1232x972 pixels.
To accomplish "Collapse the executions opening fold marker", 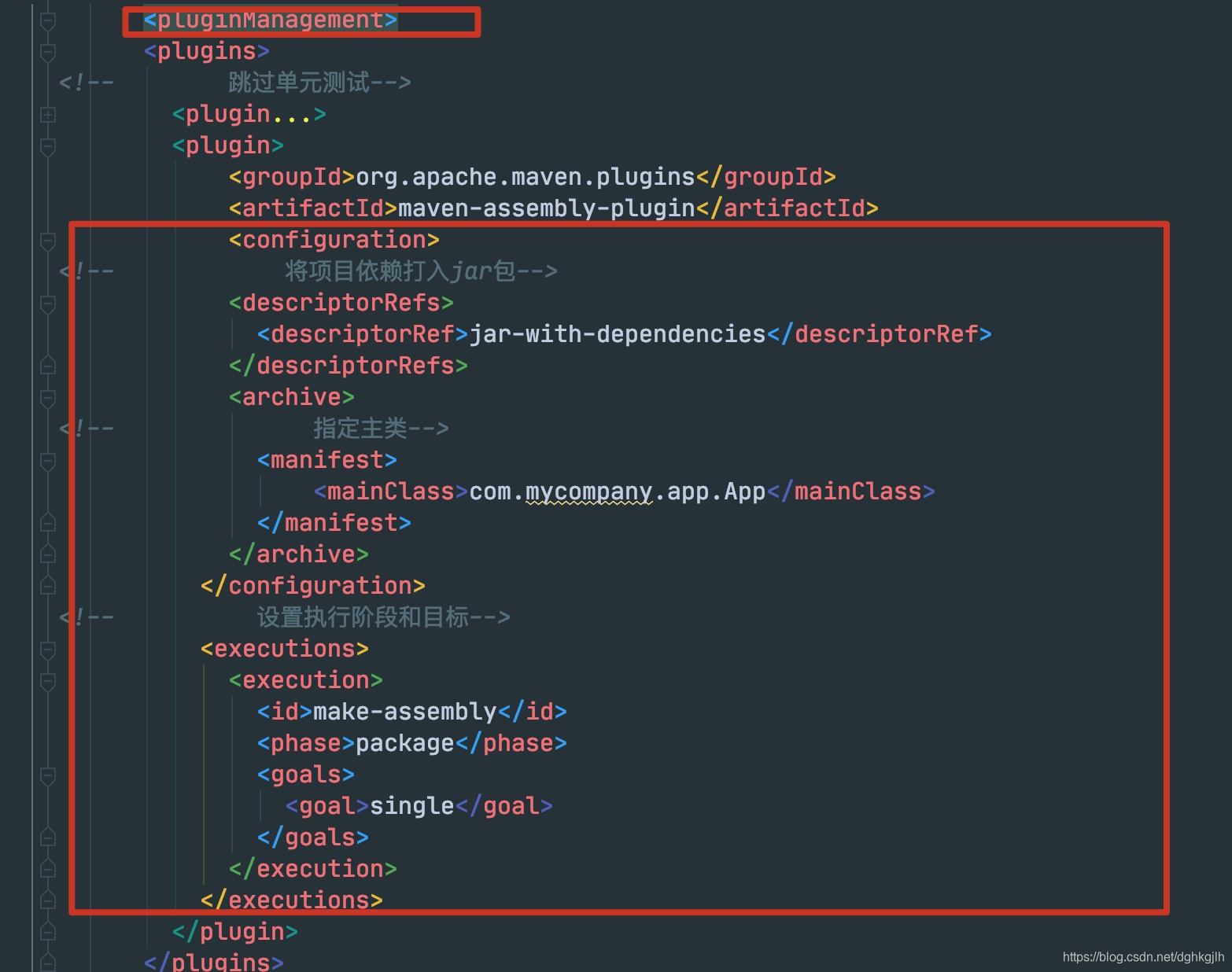I will point(48,650).
